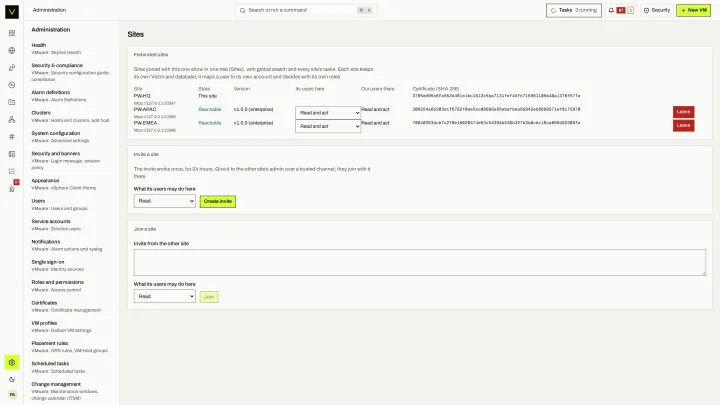720x405 pixels.
Task: Click the highlighted settings gear icon
Action: pyautogui.click(x=12, y=362)
